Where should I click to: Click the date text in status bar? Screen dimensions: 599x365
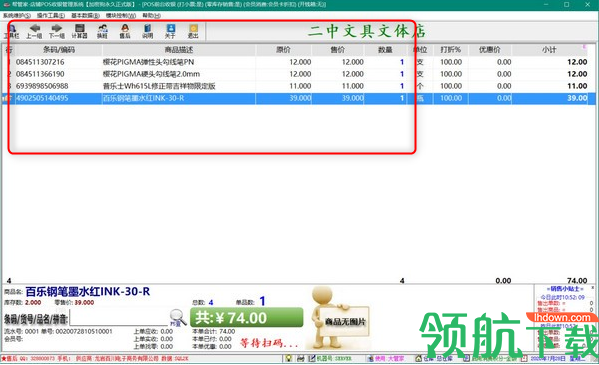click(x=548, y=359)
